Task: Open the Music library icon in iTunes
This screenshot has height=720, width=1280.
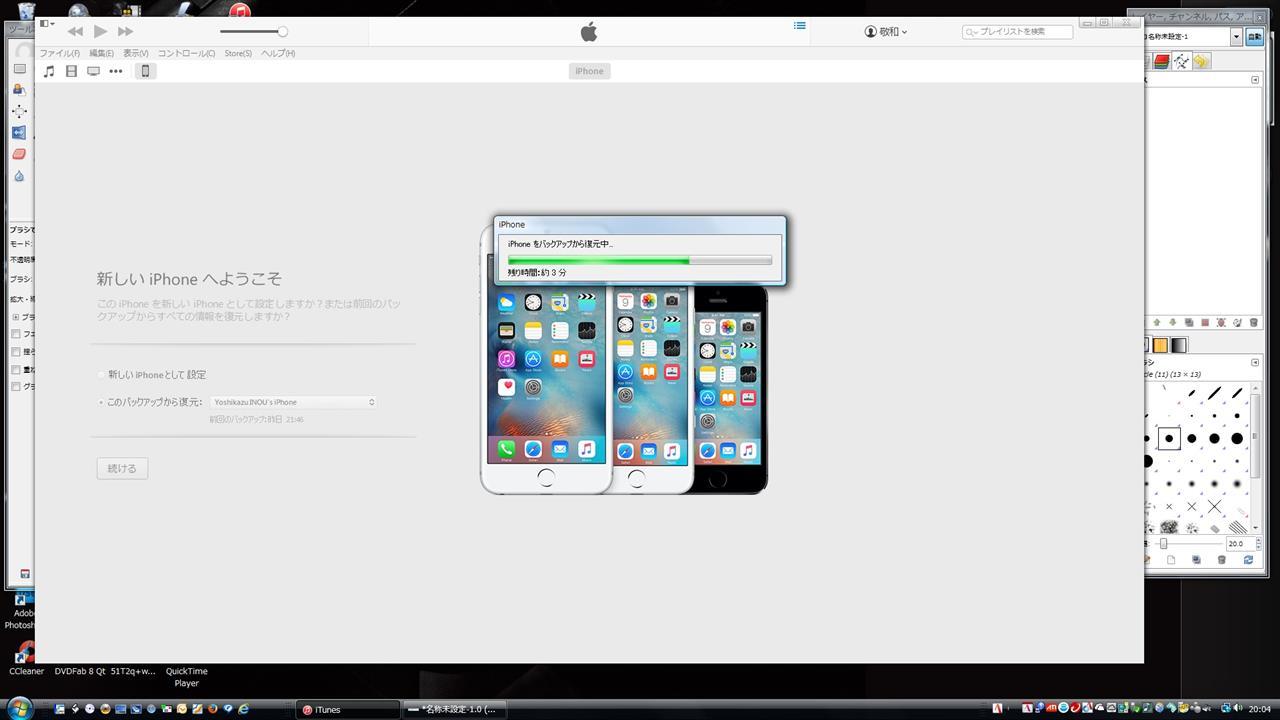Action: coord(49,71)
